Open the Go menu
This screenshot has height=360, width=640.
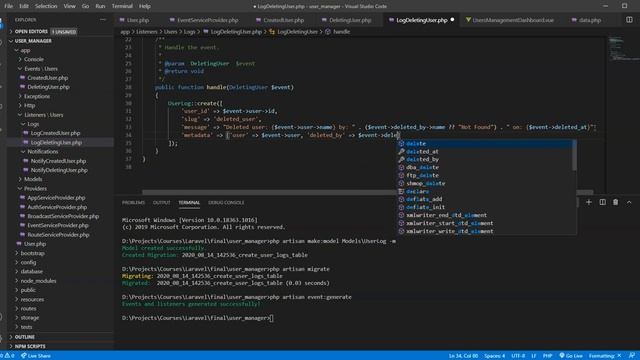pos(85,6)
